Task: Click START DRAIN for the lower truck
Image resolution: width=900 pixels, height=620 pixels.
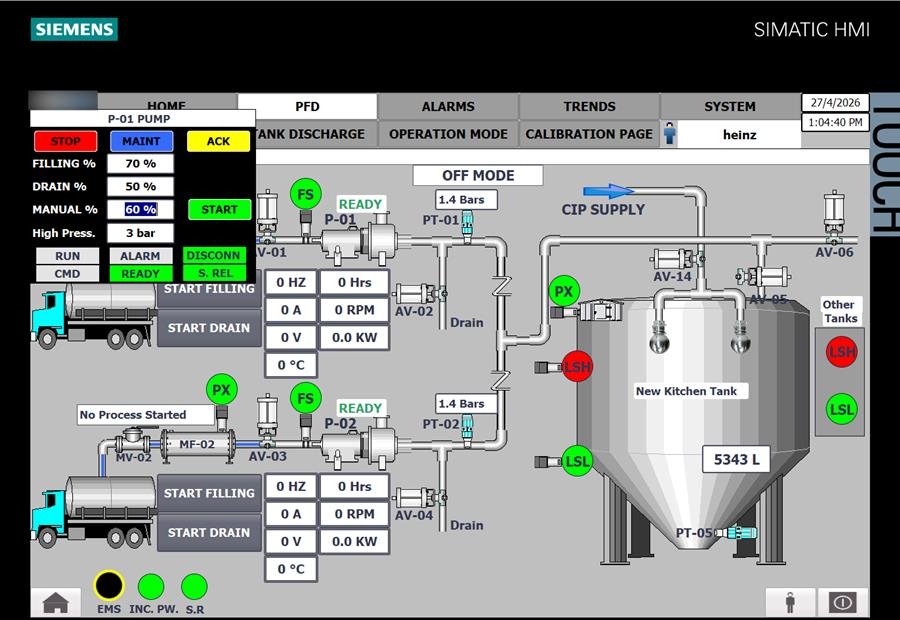Action: [x=209, y=532]
